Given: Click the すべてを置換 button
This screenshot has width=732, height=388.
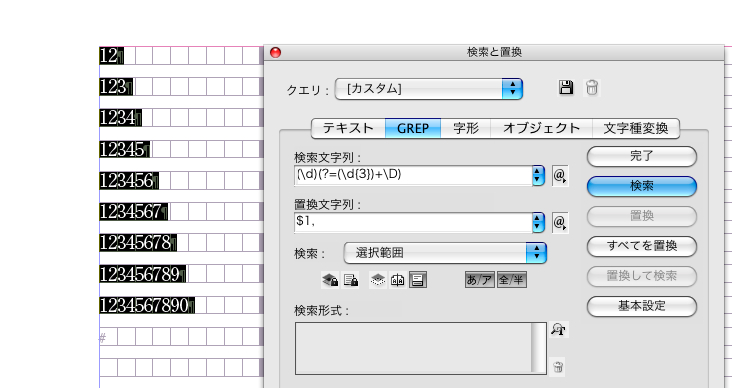Looking at the screenshot, I should point(641,246).
